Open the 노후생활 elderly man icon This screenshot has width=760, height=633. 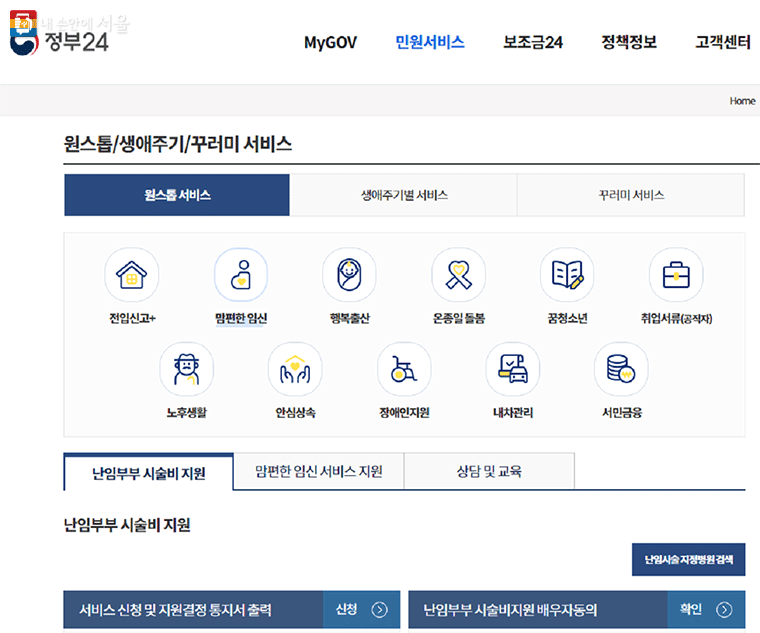[x=187, y=369]
